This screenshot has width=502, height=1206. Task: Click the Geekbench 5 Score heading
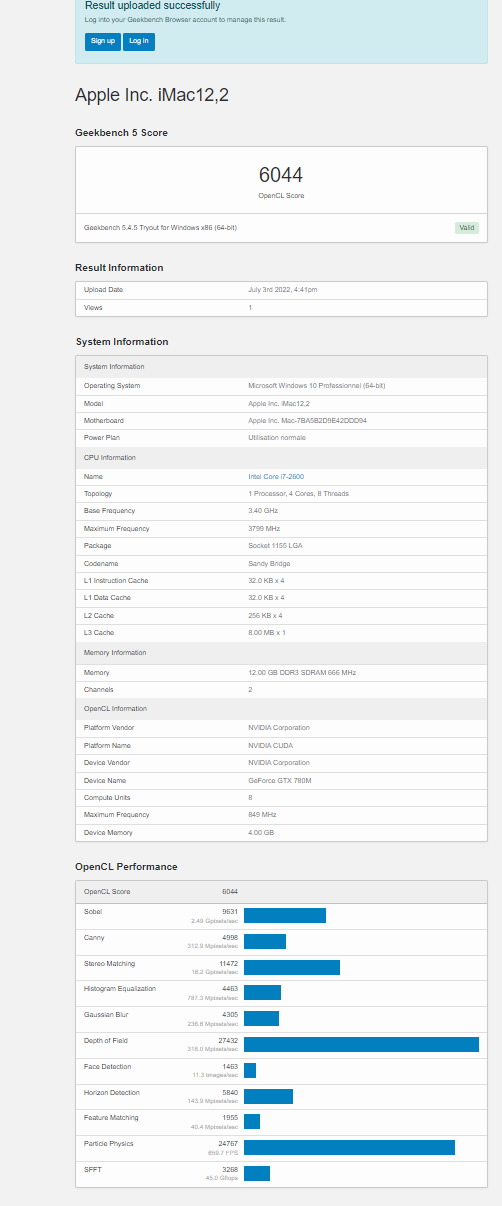[121, 133]
